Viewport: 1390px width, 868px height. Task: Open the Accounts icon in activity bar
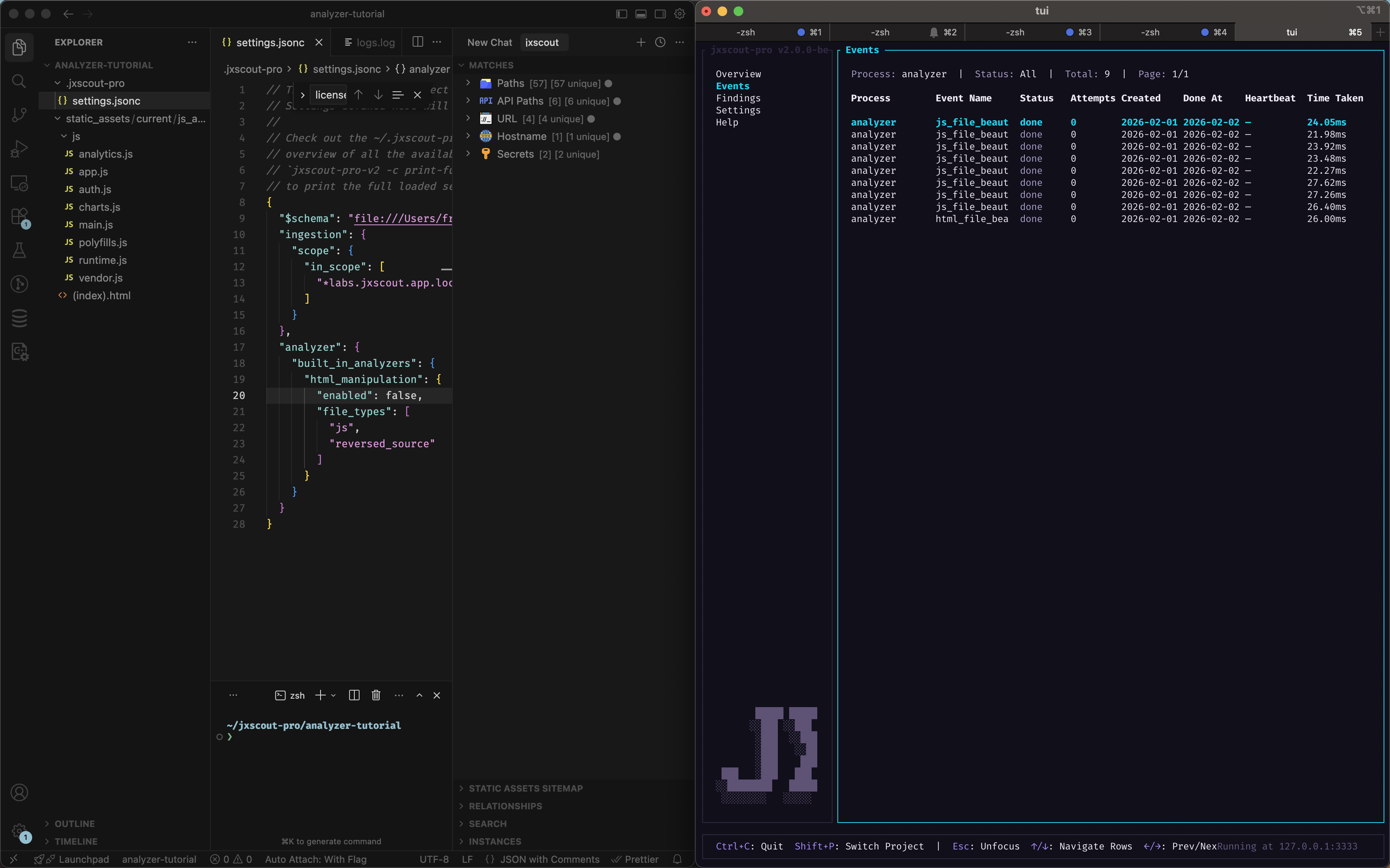(x=19, y=792)
